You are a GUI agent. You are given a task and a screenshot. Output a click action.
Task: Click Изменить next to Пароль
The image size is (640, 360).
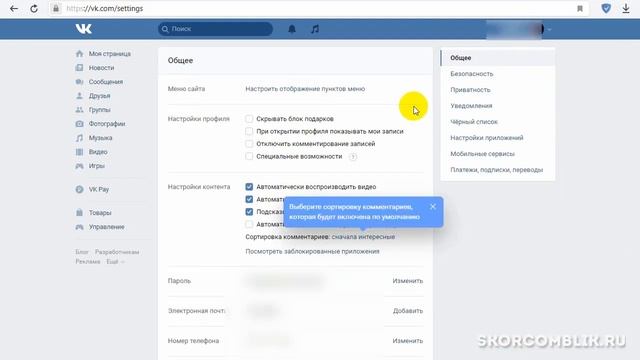[408, 281]
